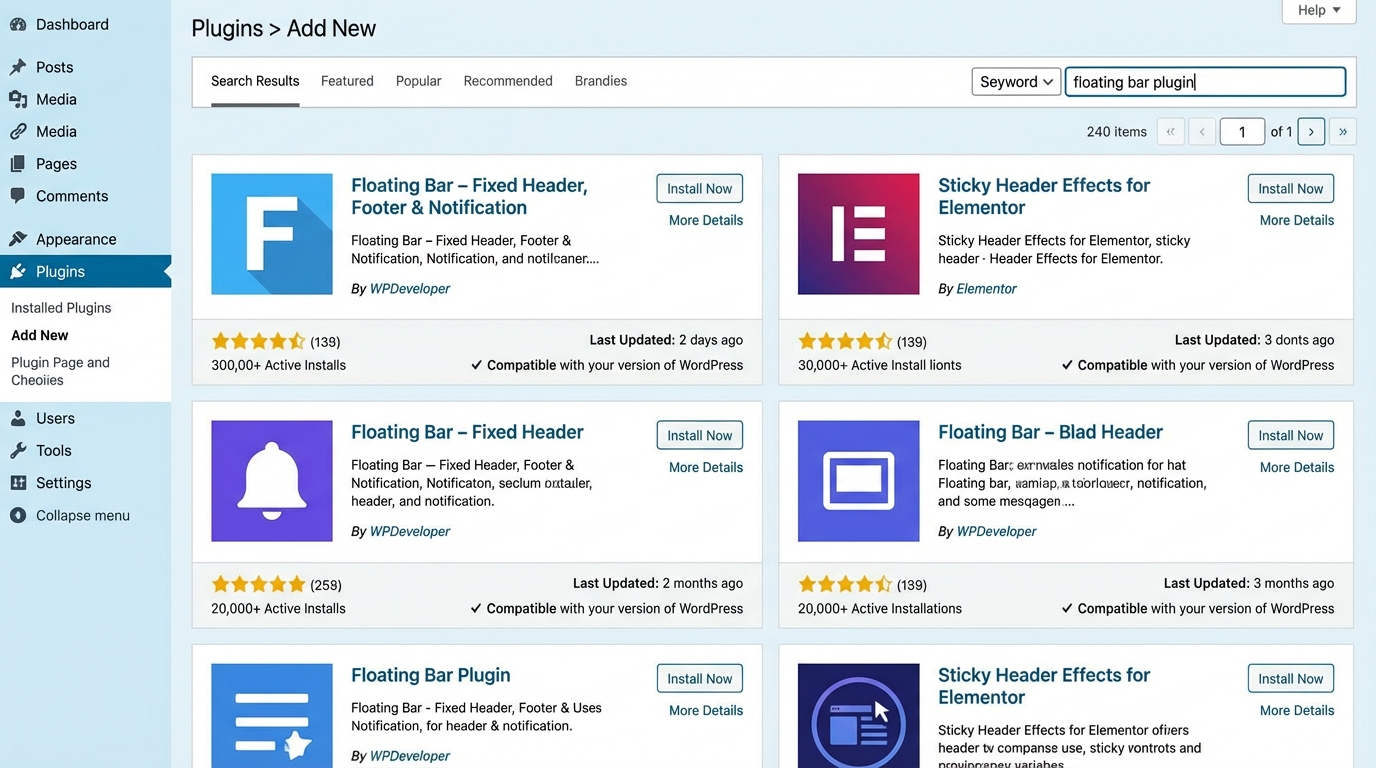Open the Keyword search type dropdown
Screen dimensions: 1376x768
pos(1015,81)
